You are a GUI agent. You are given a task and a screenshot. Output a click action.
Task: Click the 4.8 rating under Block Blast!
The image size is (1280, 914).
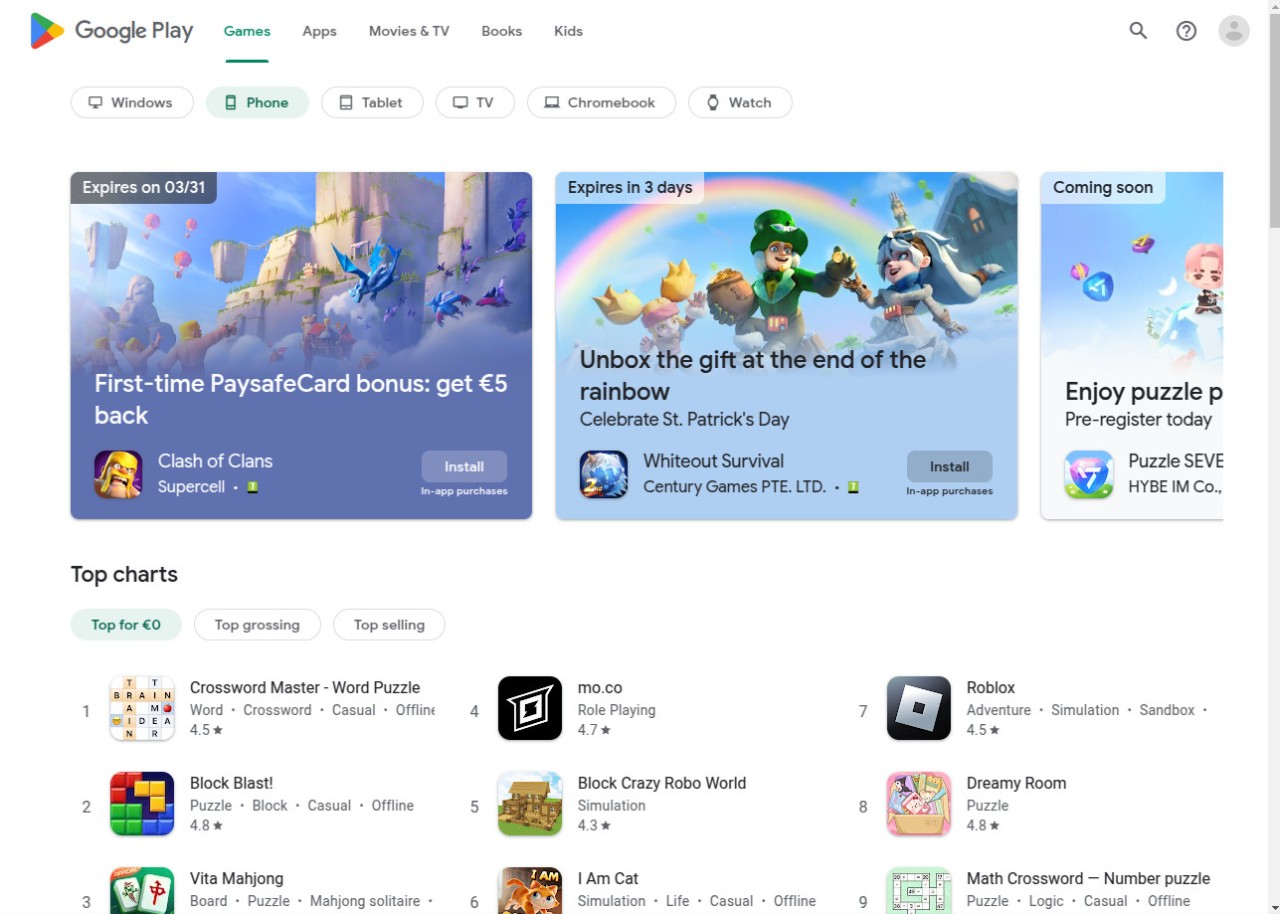[x=206, y=825]
